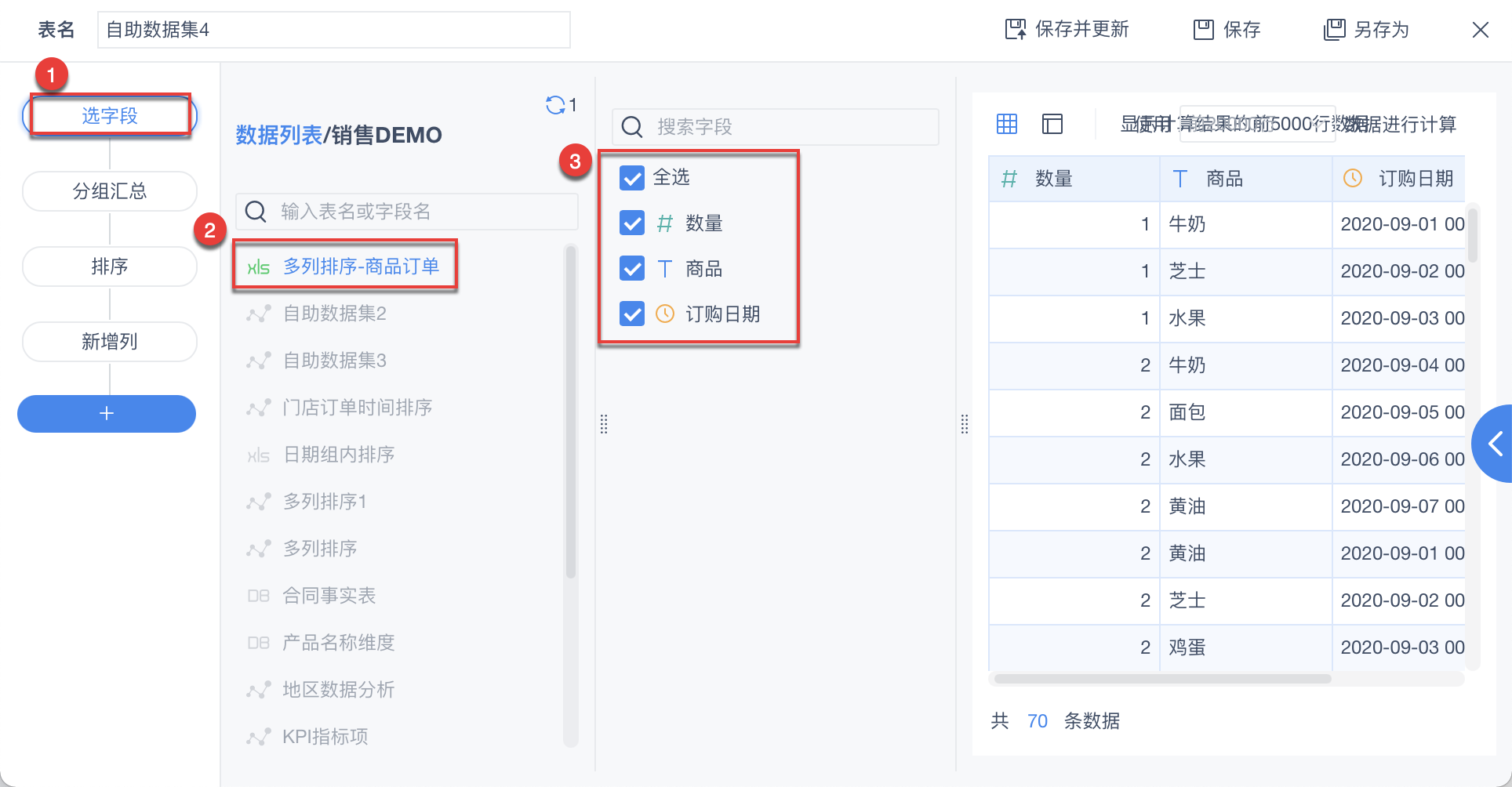Click the blue plus add-step button

(107, 414)
